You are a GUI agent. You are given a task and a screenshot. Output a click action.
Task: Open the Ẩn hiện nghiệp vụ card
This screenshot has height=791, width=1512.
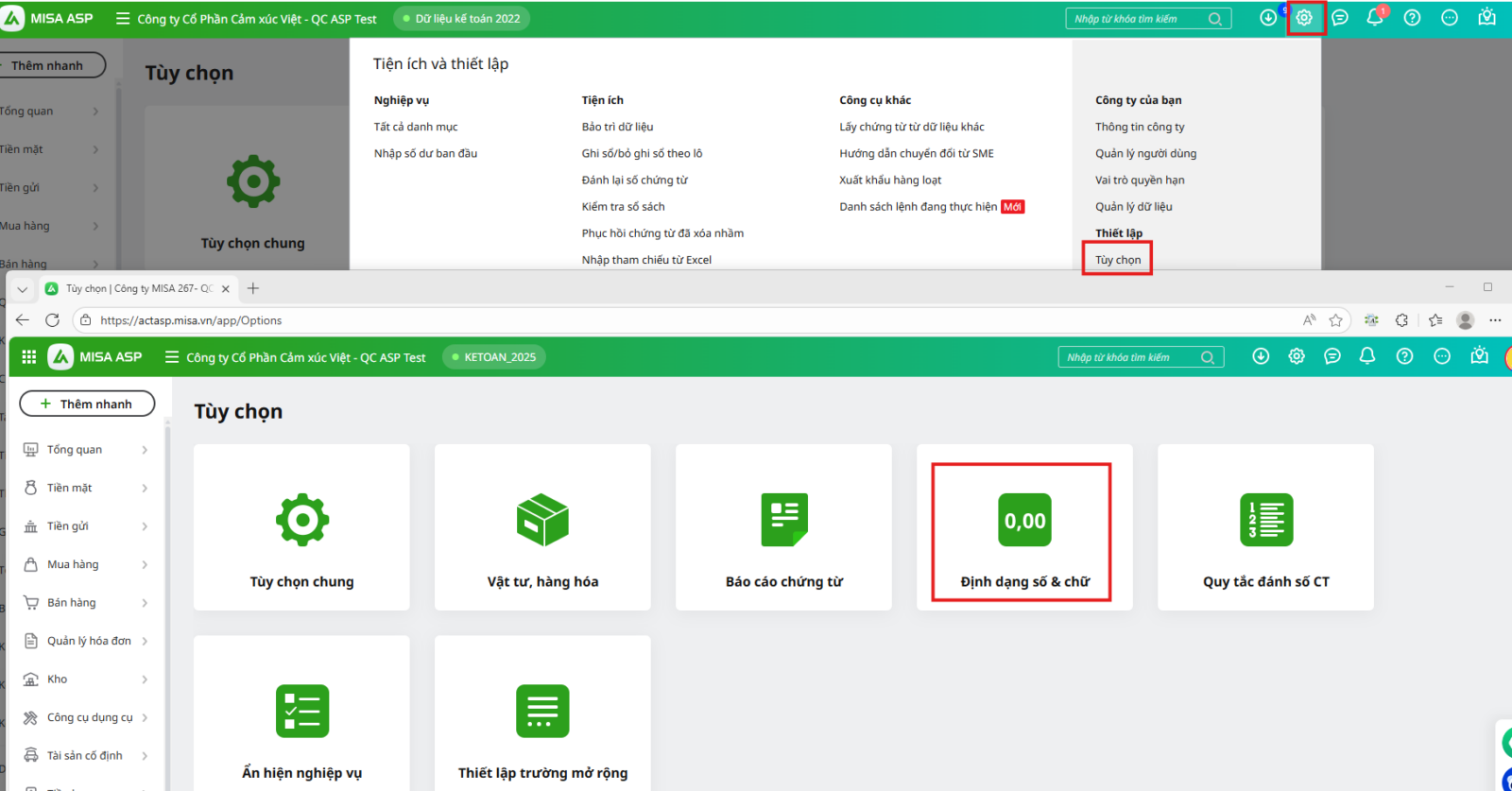point(301,718)
